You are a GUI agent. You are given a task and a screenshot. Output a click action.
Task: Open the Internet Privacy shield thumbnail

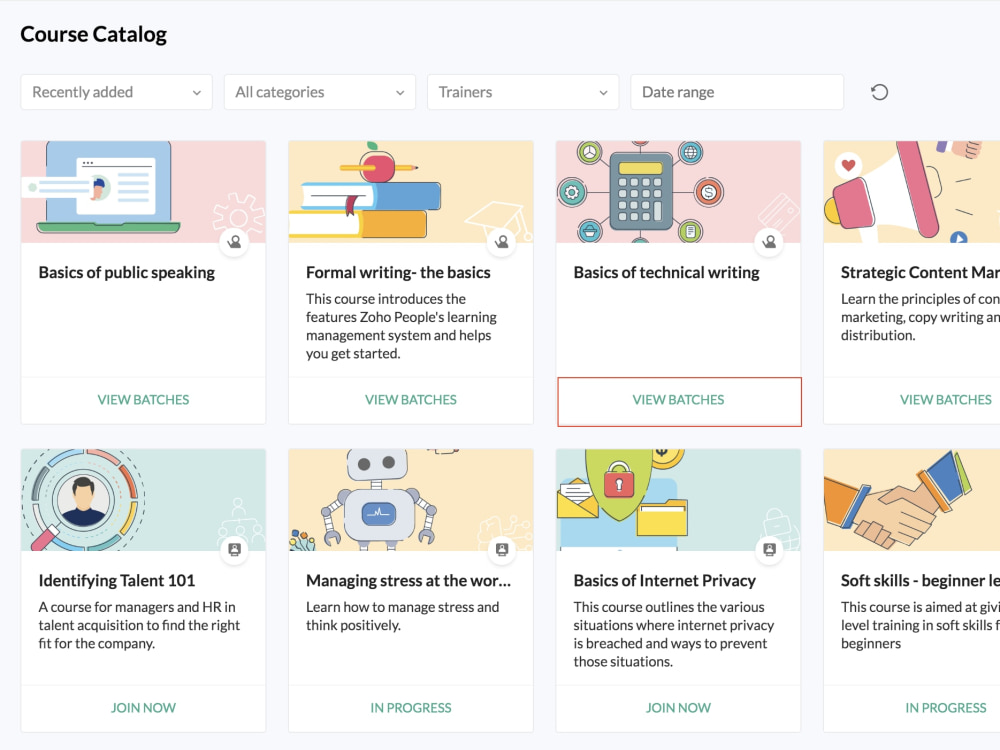tap(678, 500)
